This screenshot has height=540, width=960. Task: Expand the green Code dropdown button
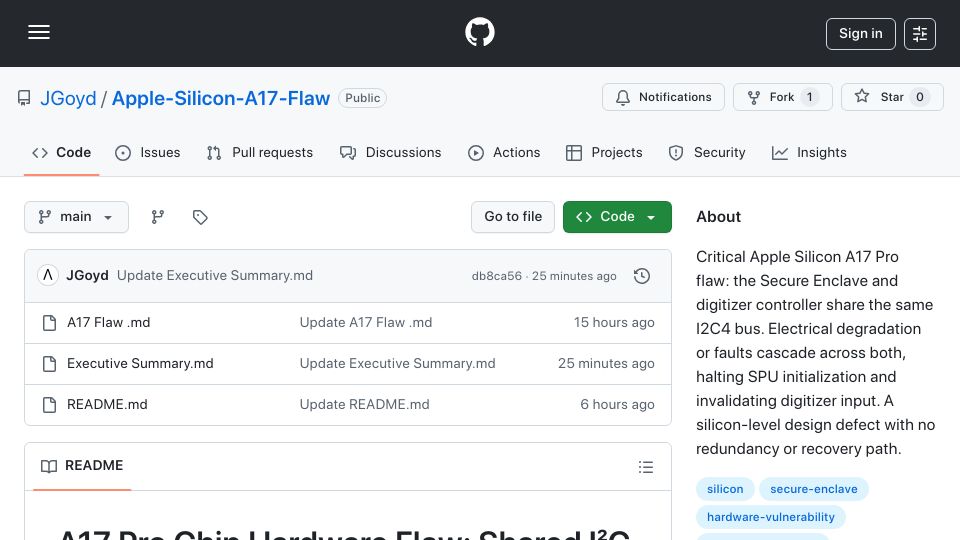pos(617,217)
